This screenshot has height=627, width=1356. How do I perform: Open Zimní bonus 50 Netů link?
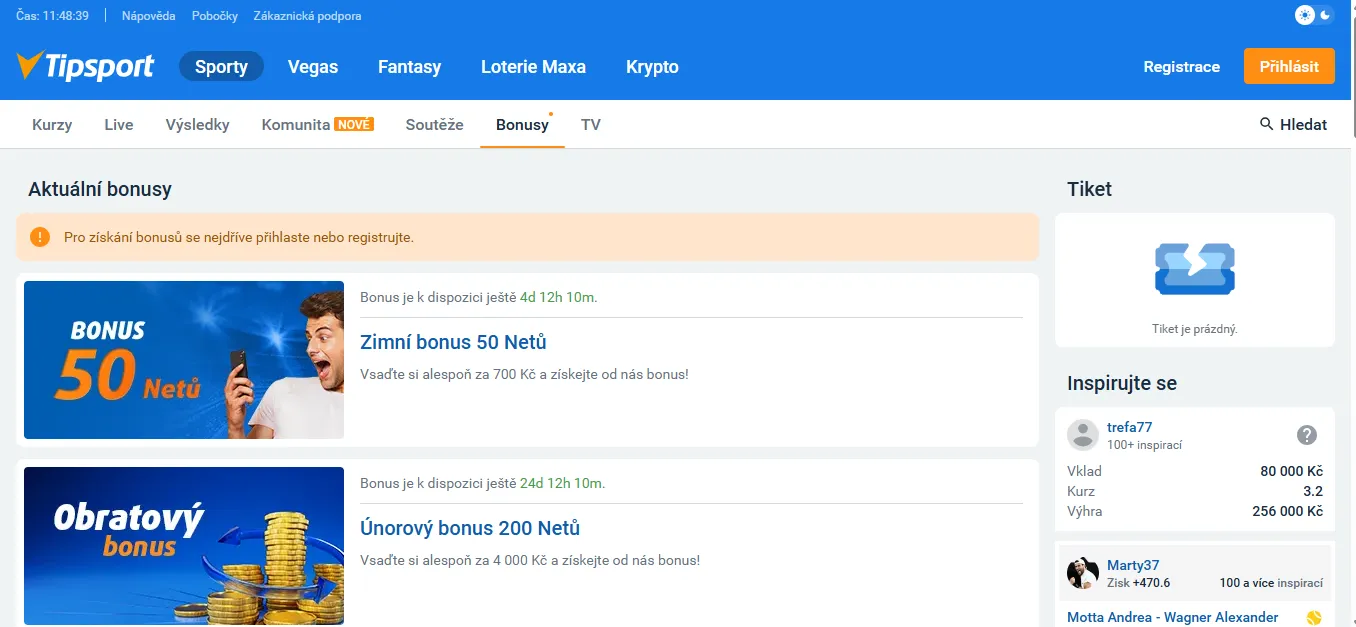pyautogui.click(x=453, y=342)
